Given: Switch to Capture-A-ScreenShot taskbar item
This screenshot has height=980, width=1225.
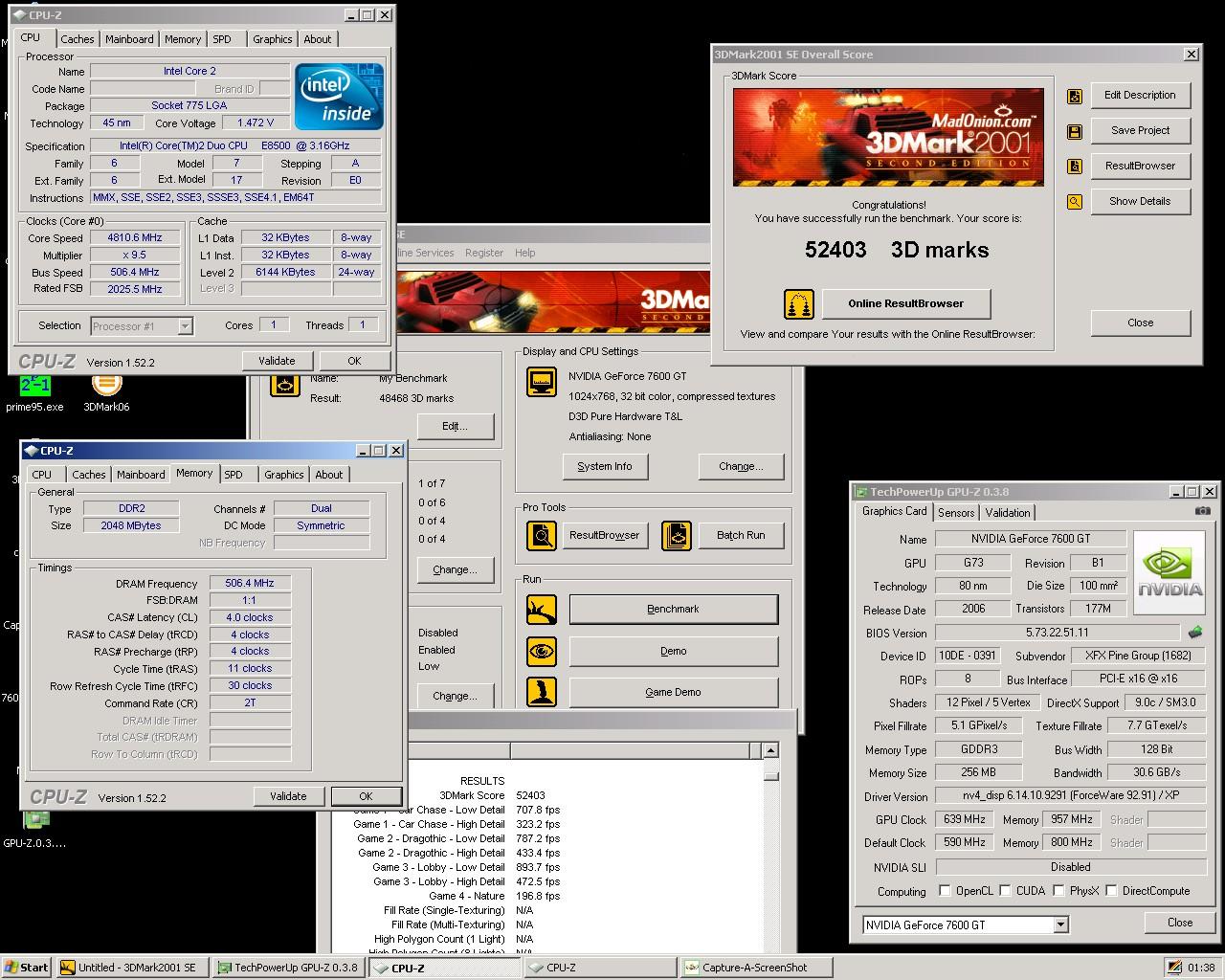Looking at the screenshot, I should tap(756, 968).
